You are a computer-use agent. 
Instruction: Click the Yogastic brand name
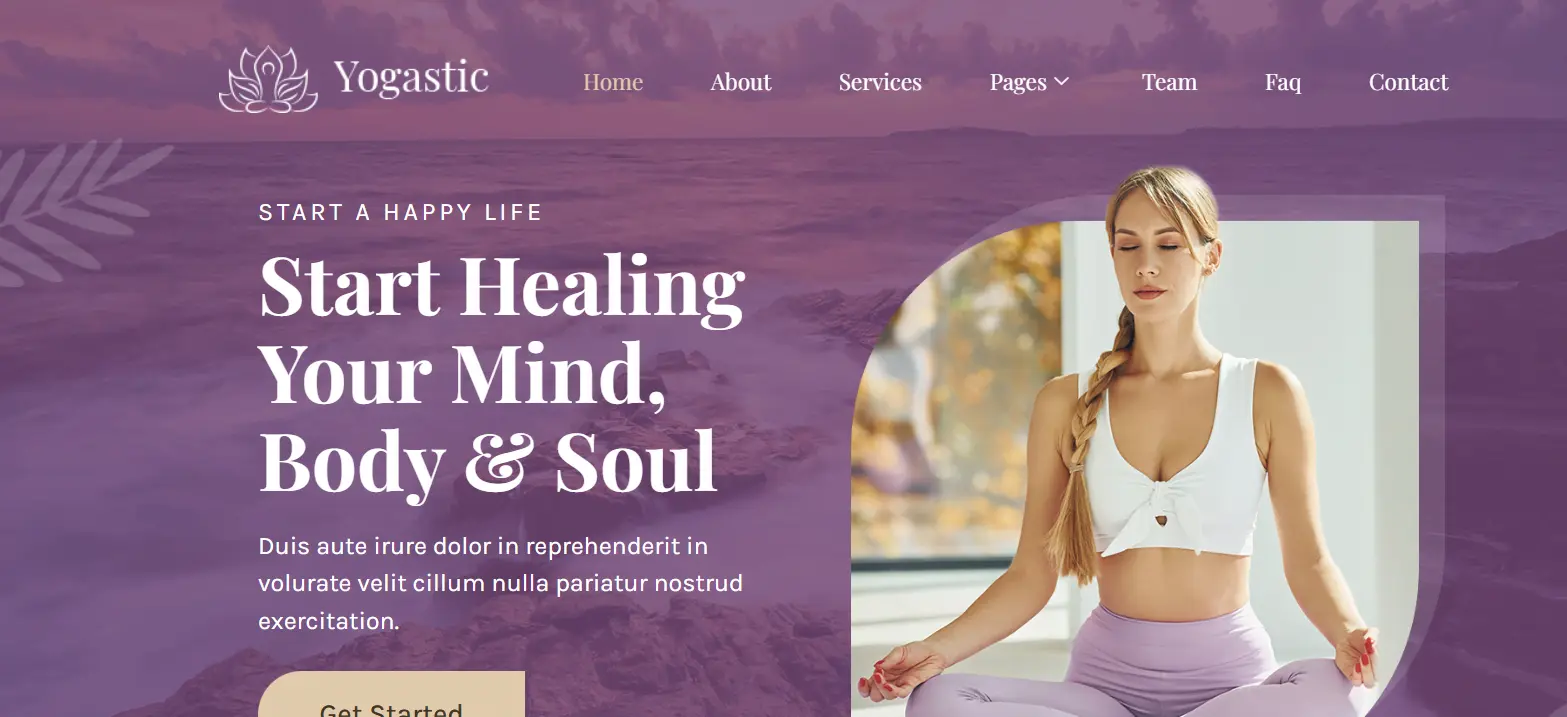point(411,77)
